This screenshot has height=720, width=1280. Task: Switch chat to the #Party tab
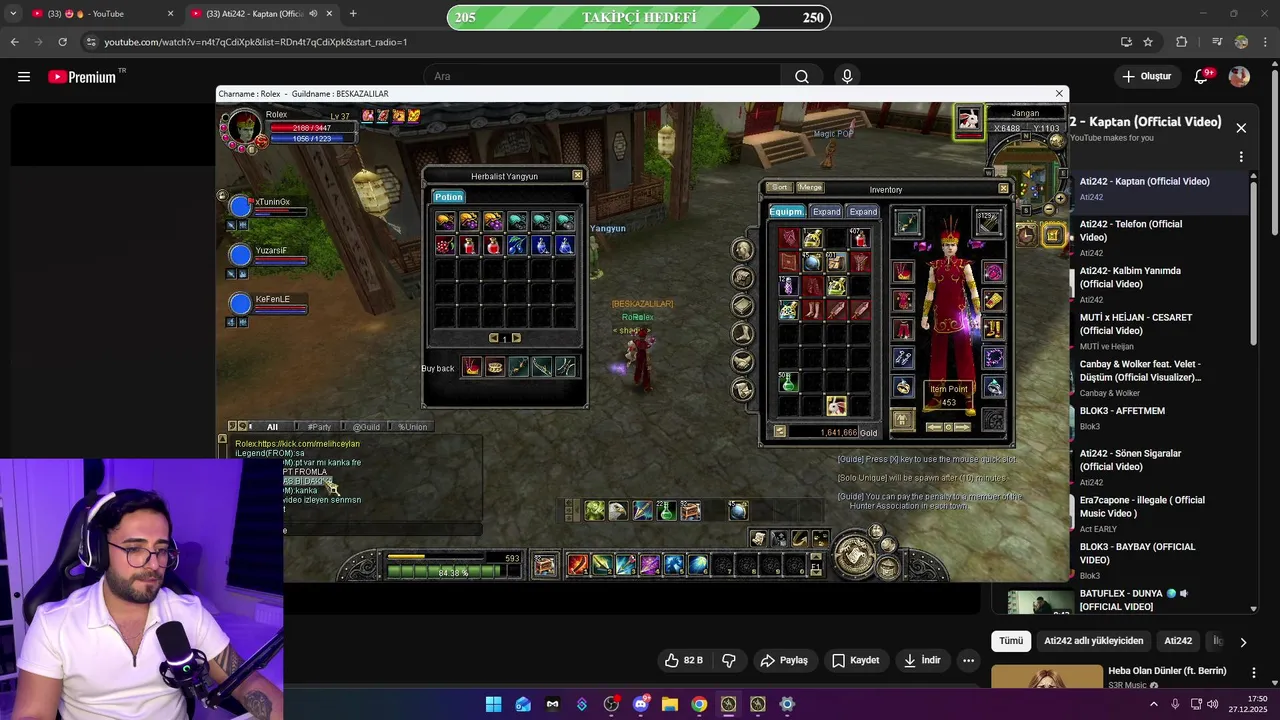319,427
